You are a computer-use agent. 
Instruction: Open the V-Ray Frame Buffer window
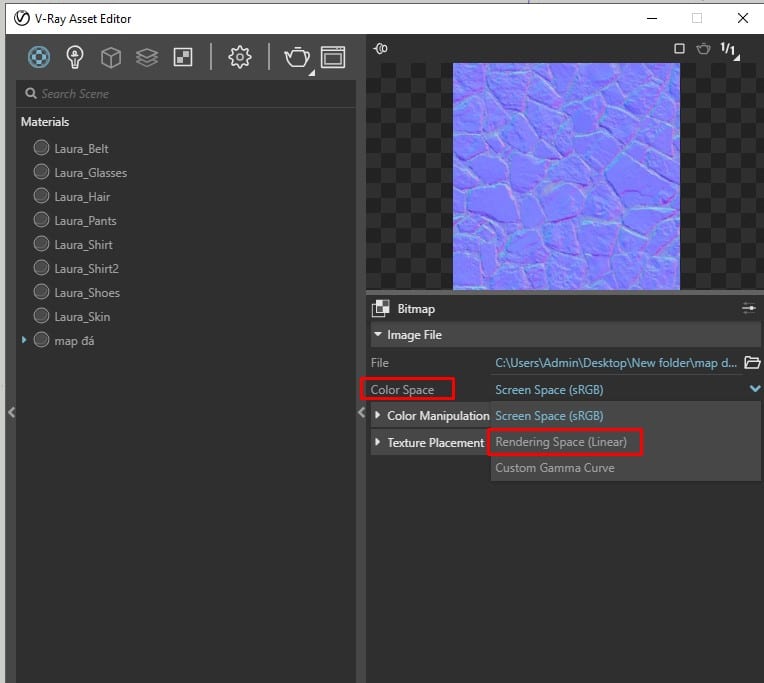[x=333, y=58]
